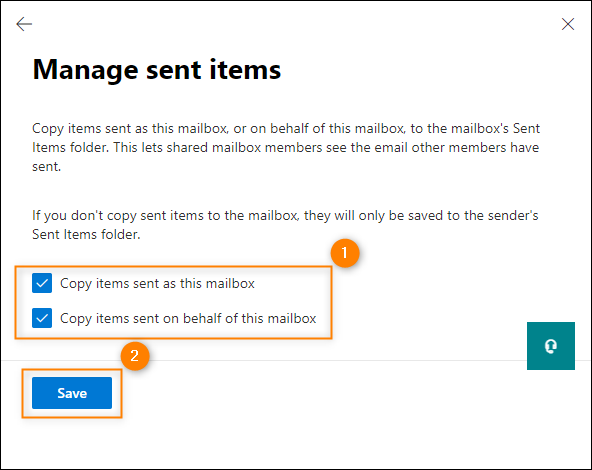Save the sent items settings
Image resolution: width=592 pixels, height=470 pixels.
tap(72, 393)
